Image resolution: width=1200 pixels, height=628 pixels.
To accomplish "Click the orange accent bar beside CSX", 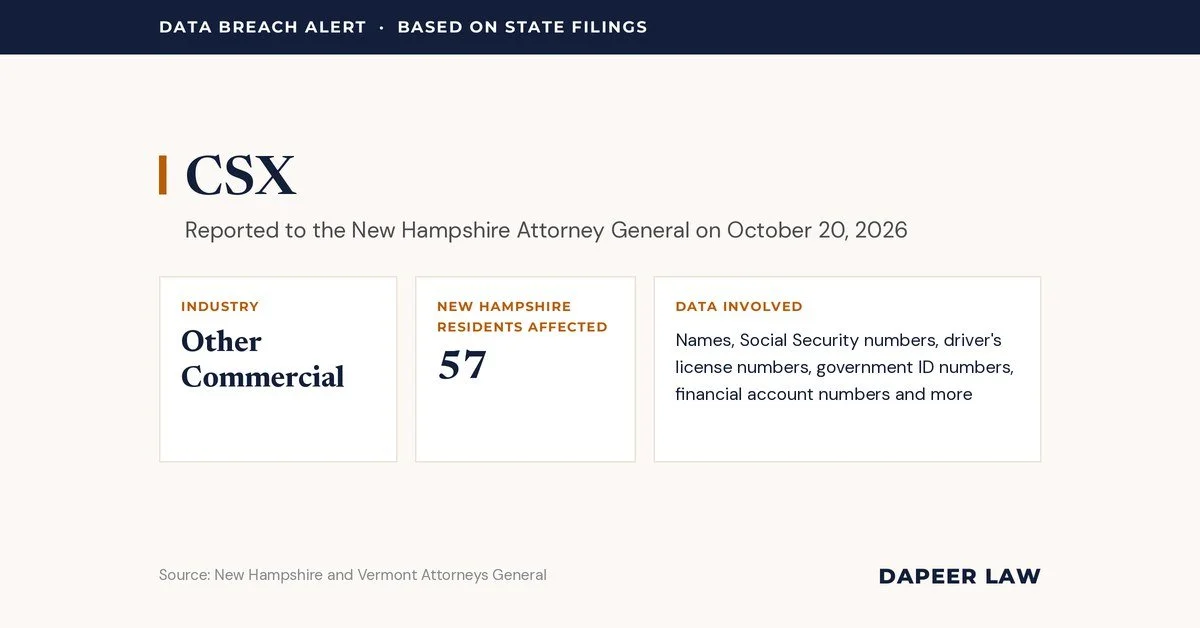I will point(163,175).
